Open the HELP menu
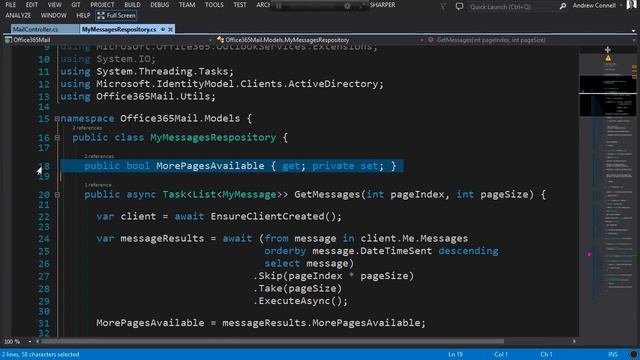The width and height of the screenshot is (640, 360). pos(83,16)
